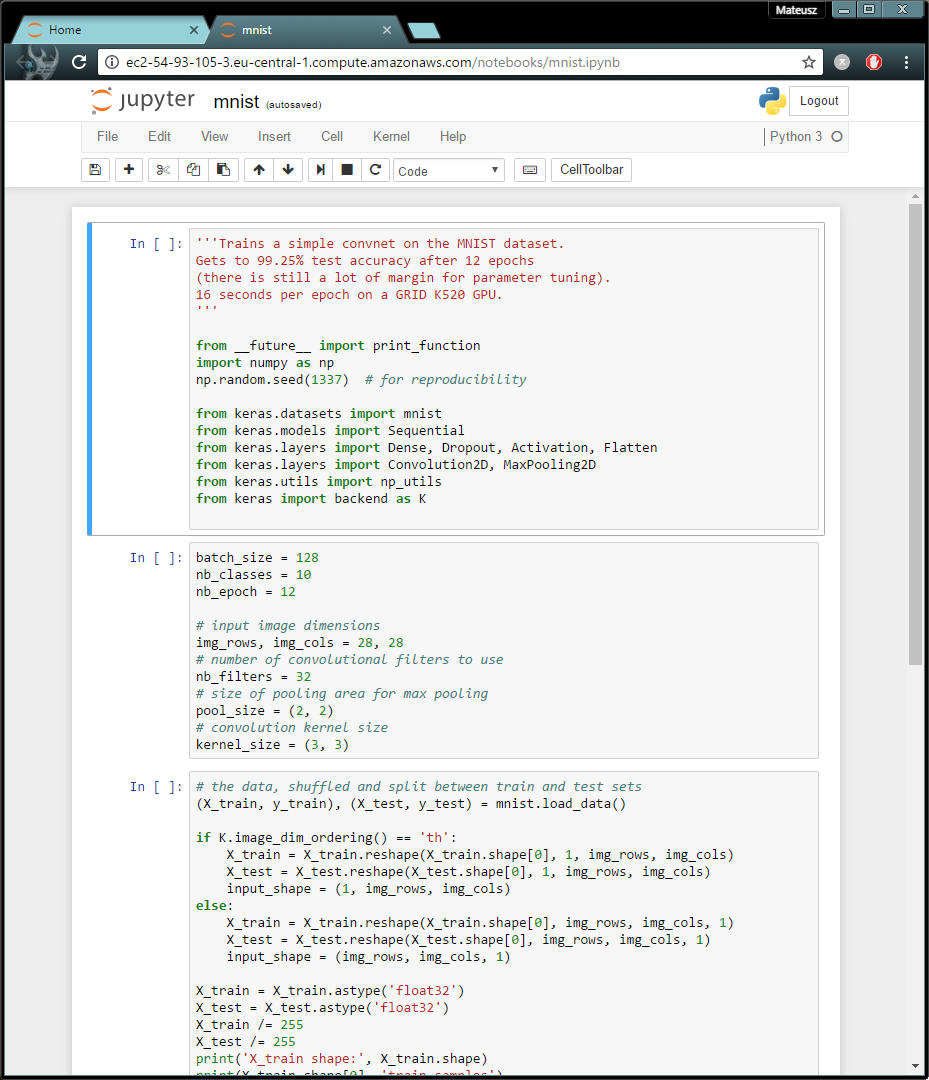The width and height of the screenshot is (929, 1080).
Task: Open the File menu in Jupyter
Action: point(107,136)
